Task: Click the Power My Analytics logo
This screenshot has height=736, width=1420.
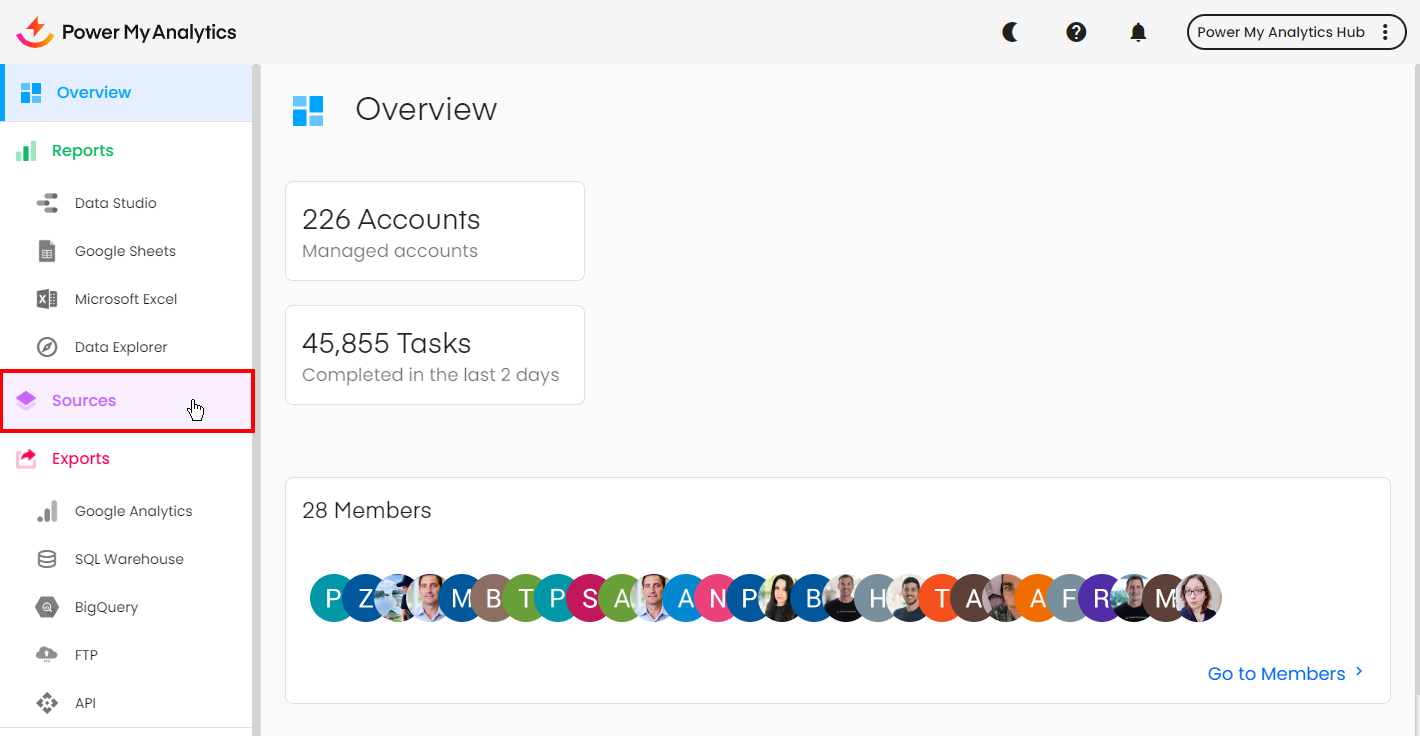Action: (127, 32)
